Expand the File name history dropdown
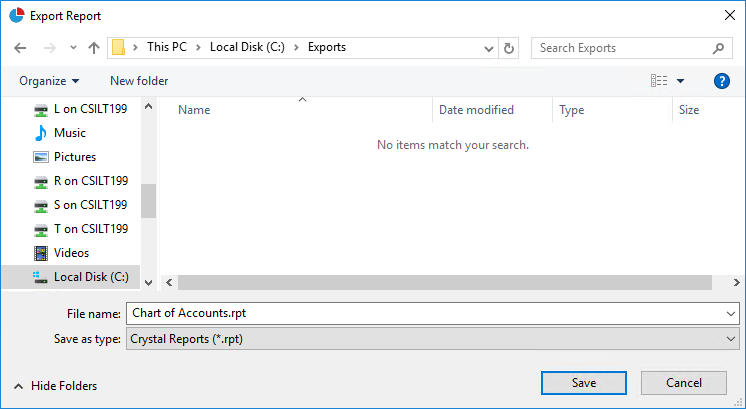 point(731,313)
